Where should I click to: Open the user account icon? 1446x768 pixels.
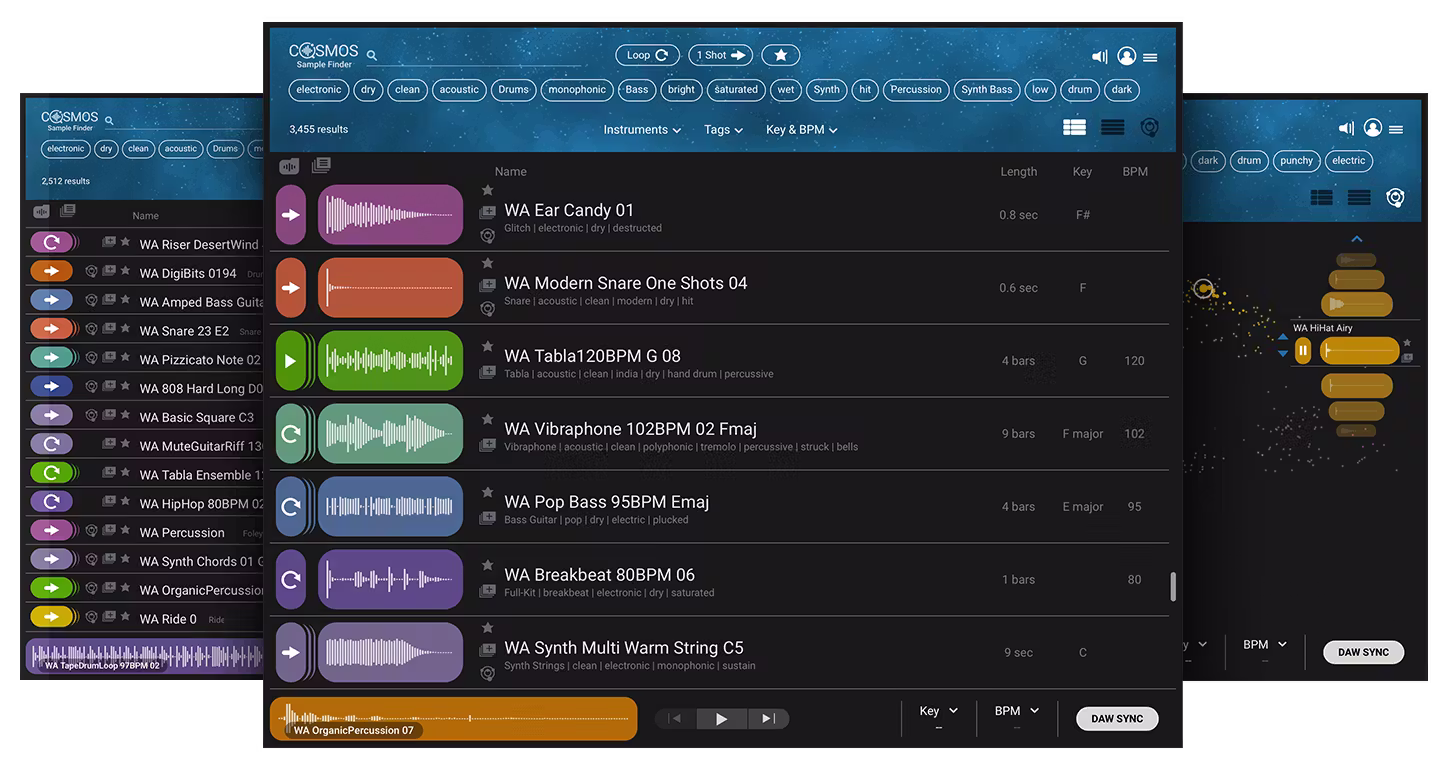[x=1125, y=57]
